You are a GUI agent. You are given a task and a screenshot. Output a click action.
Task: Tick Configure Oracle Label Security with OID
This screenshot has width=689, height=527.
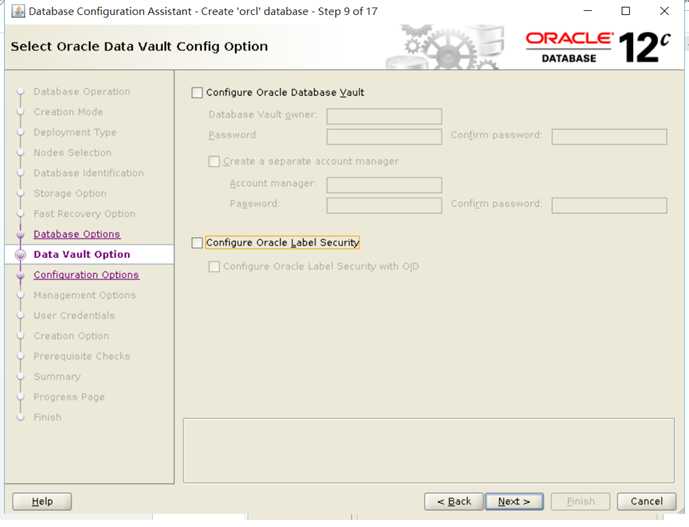point(214,266)
